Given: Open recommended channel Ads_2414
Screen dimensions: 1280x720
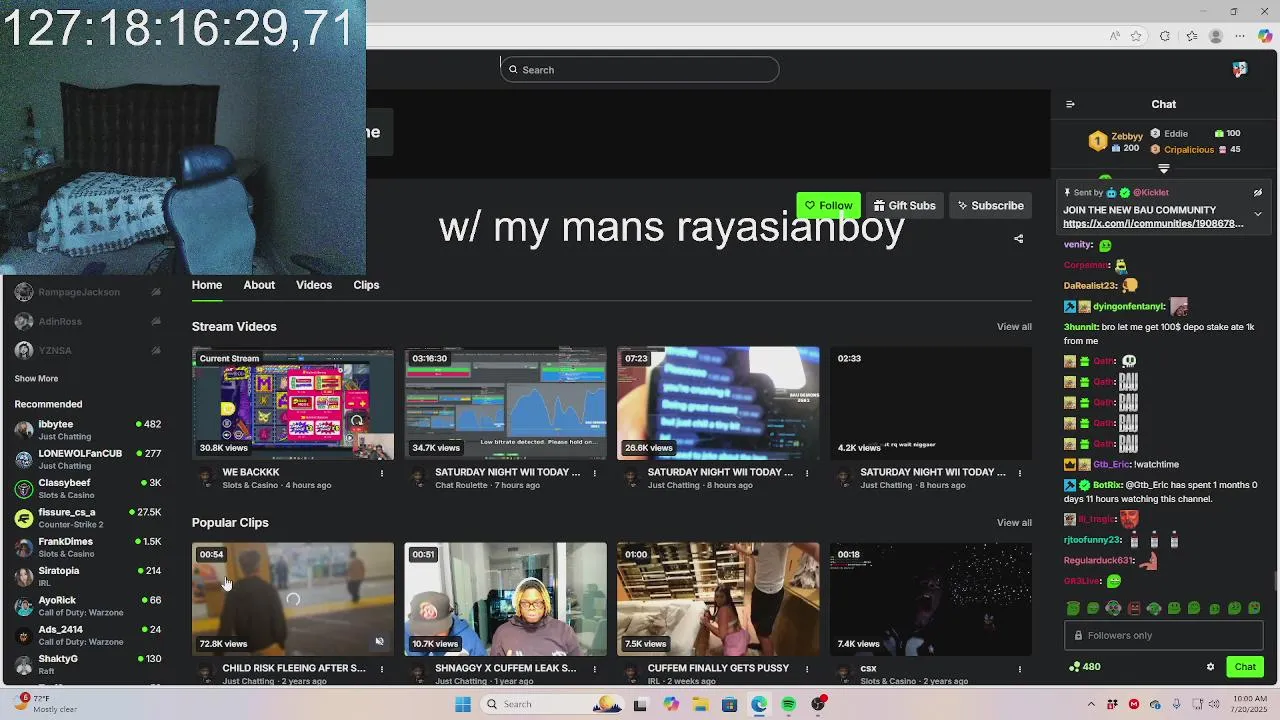Looking at the screenshot, I should tap(87, 635).
